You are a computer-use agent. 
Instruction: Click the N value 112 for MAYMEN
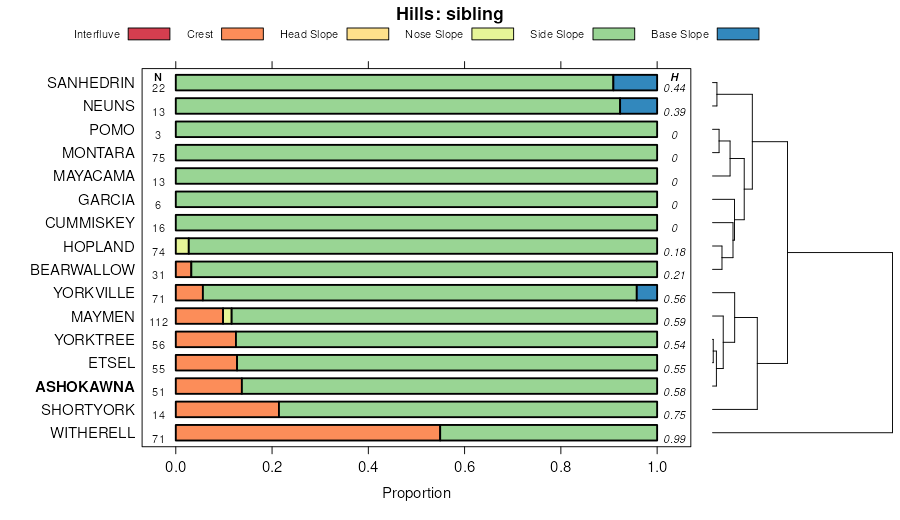(x=158, y=322)
